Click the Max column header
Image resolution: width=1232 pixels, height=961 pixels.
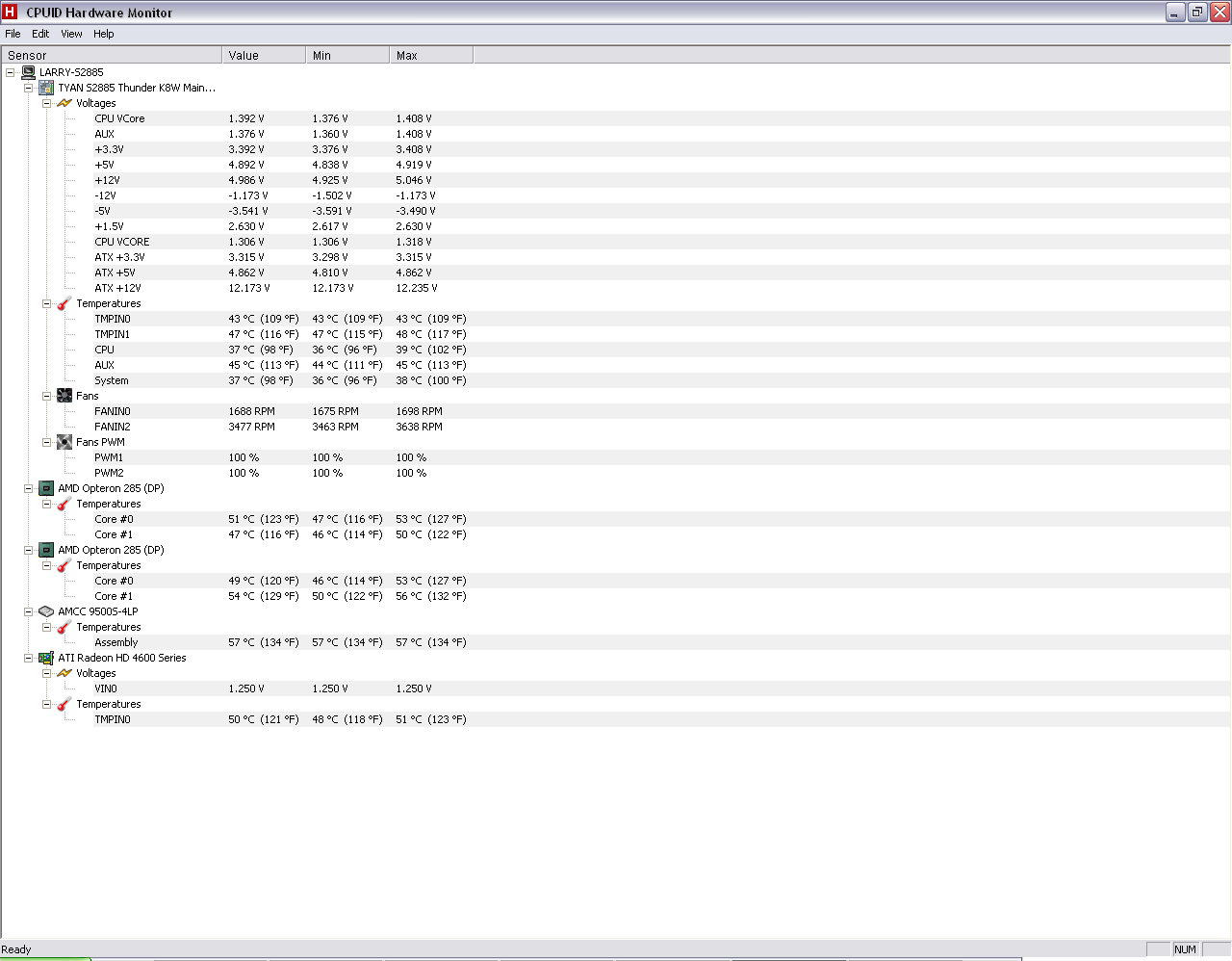click(x=431, y=55)
